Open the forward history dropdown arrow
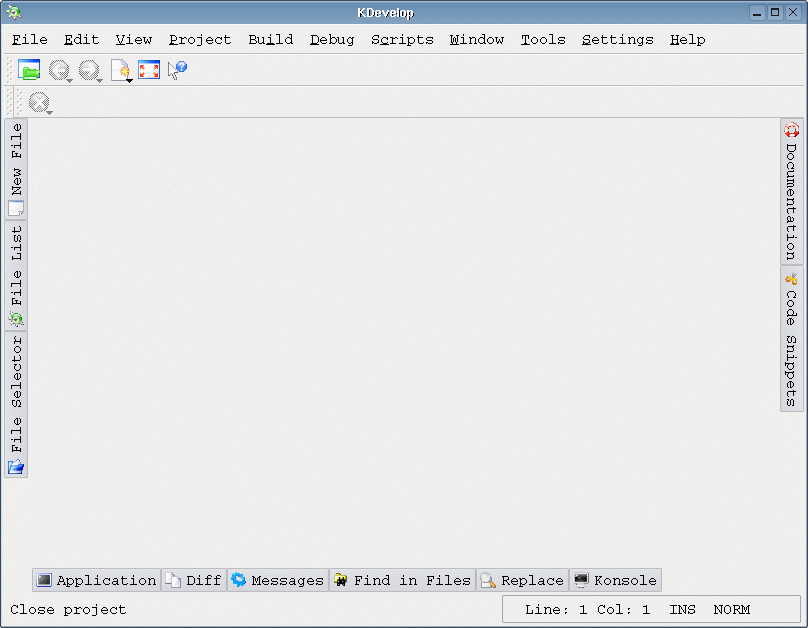Image resolution: width=808 pixels, height=628 pixels. [x=100, y=81]
